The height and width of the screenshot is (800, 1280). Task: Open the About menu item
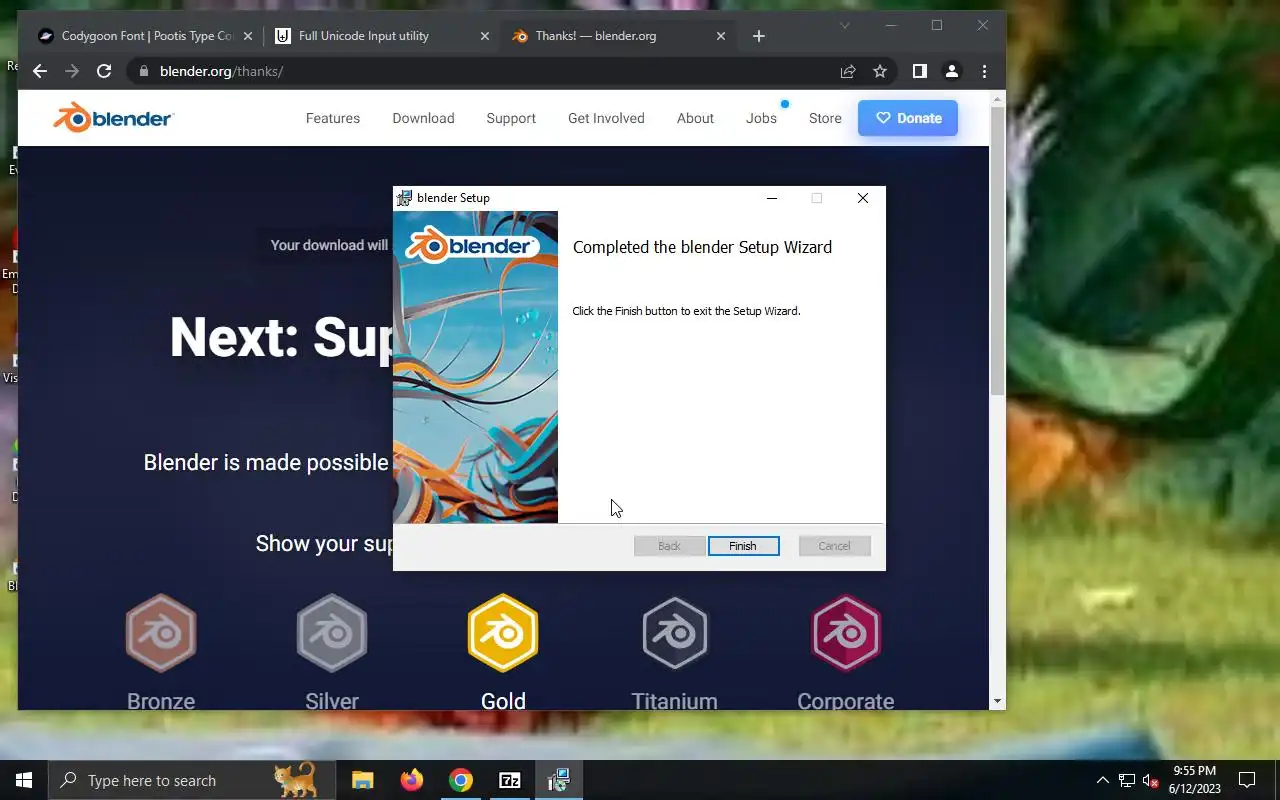pos(695,118)
